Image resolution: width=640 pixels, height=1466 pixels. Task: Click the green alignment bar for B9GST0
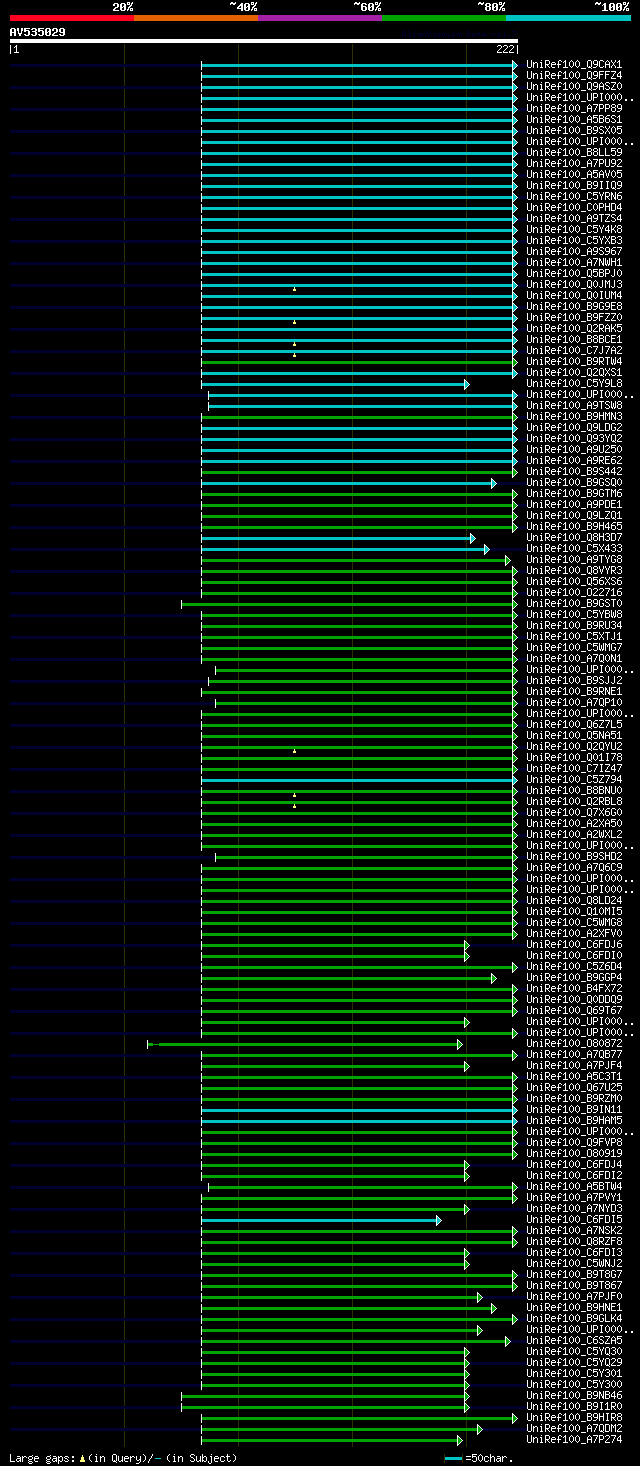tap(348, 604)
